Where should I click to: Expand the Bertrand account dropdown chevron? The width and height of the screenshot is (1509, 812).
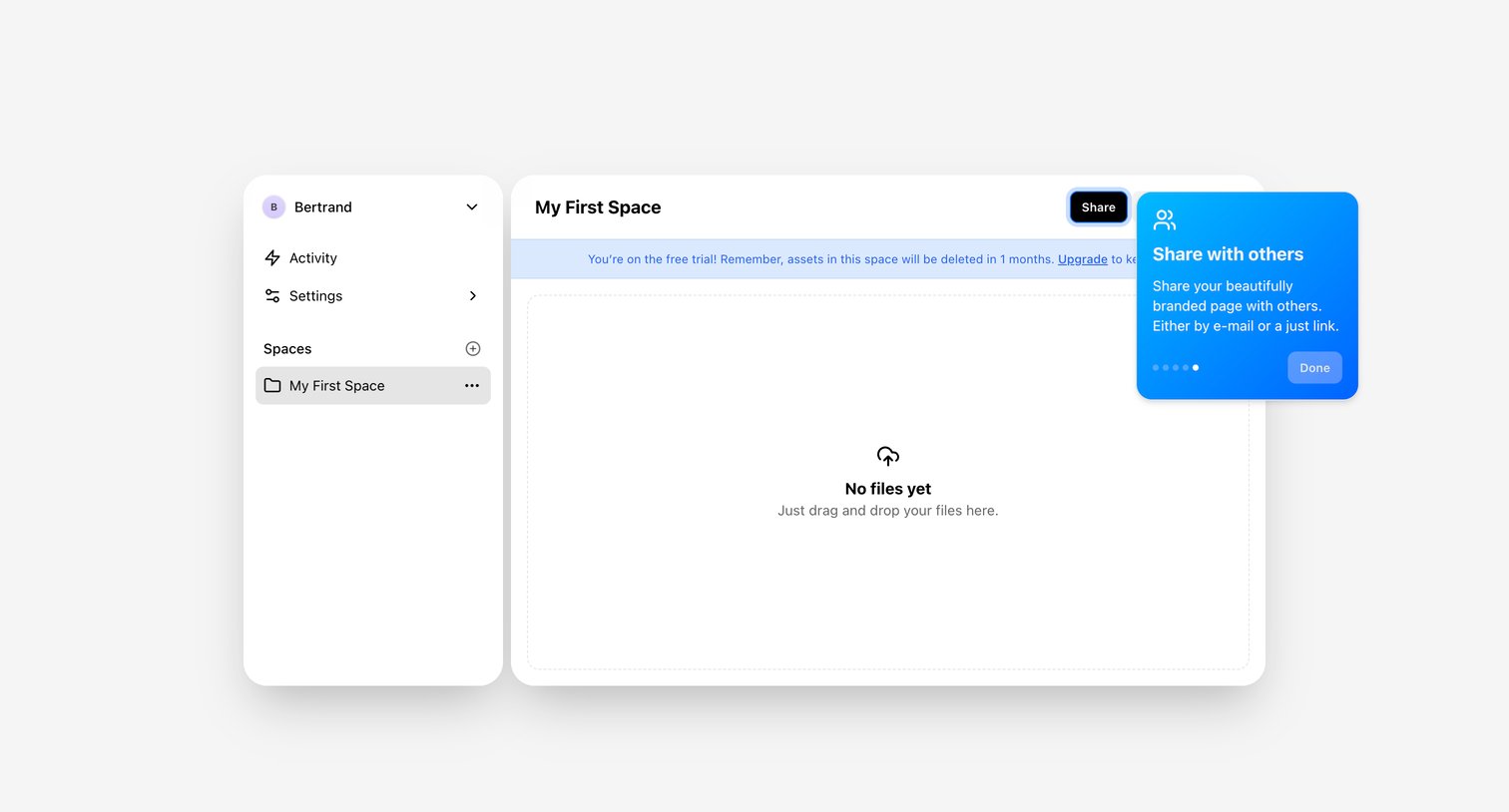click(472, 207)
